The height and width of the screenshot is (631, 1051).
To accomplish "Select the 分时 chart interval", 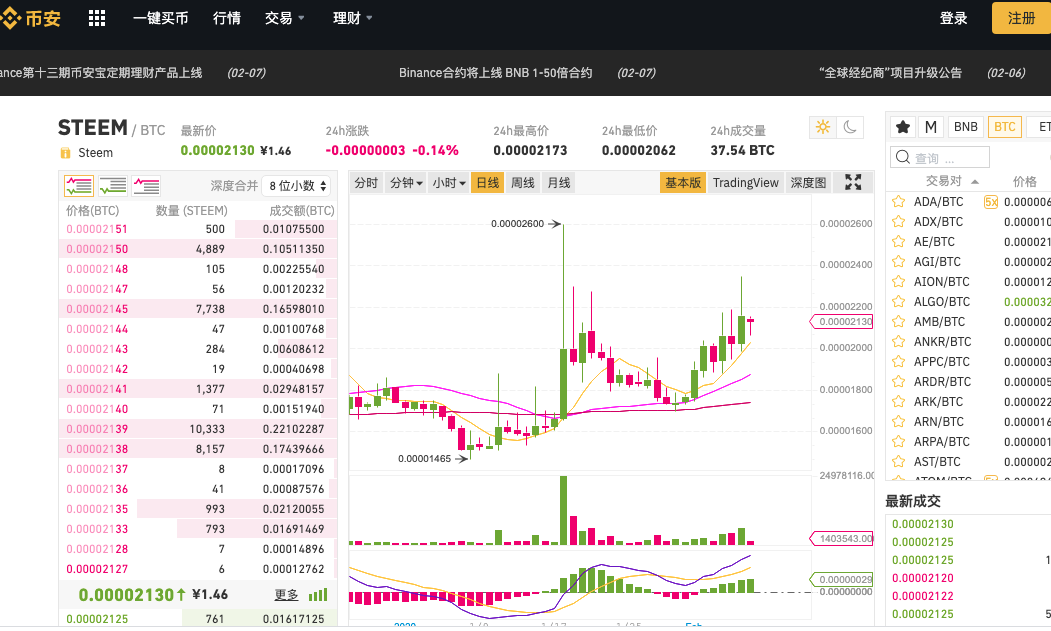I will click(x=366, y=182).
